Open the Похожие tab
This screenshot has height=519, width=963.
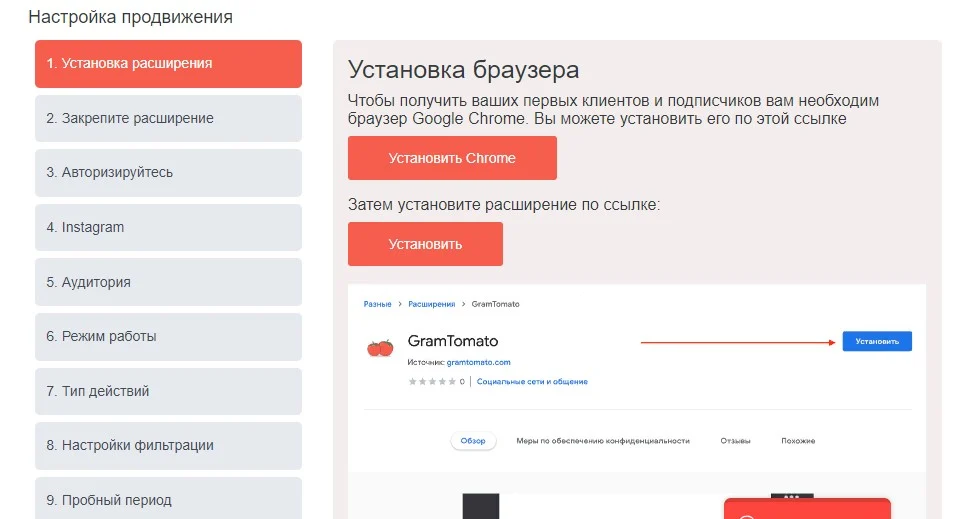[x=798, y=441]
